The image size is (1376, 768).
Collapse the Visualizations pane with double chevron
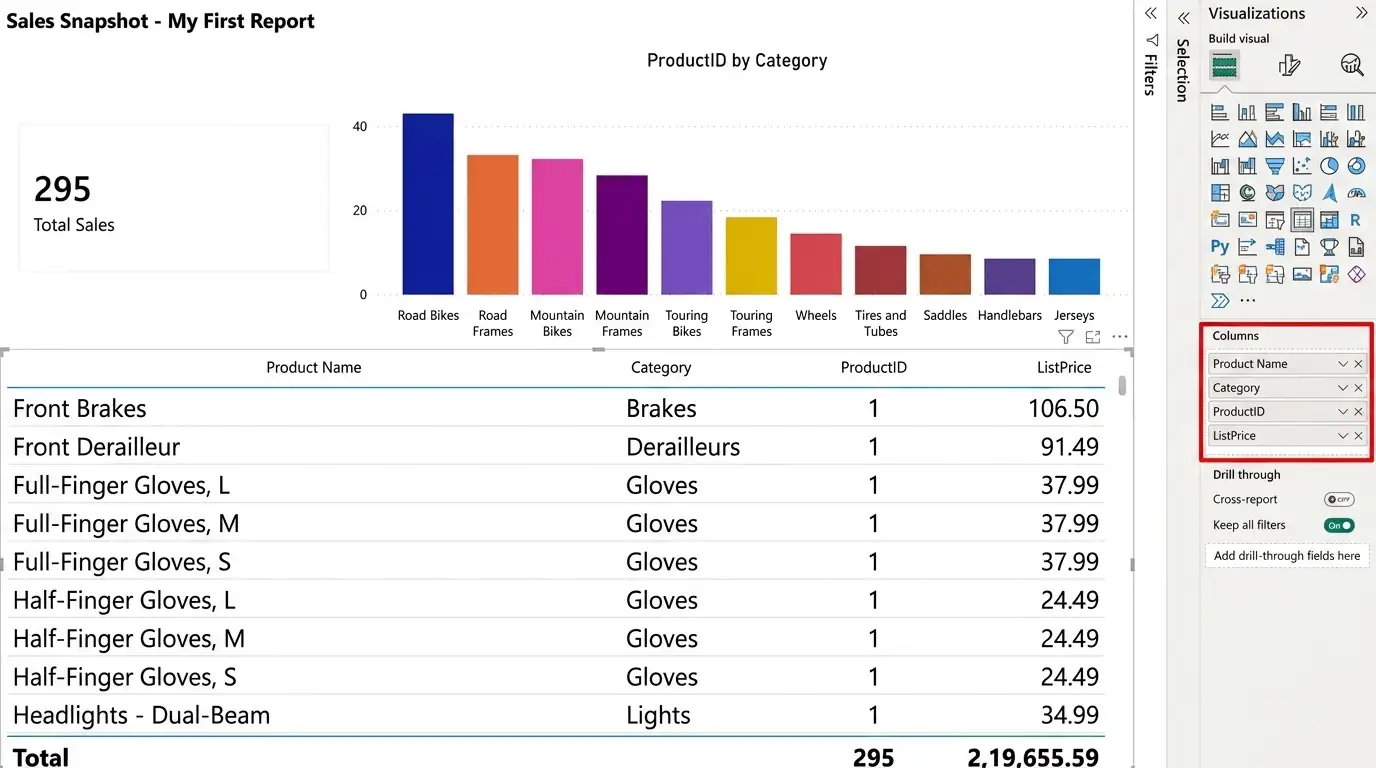1361,13
